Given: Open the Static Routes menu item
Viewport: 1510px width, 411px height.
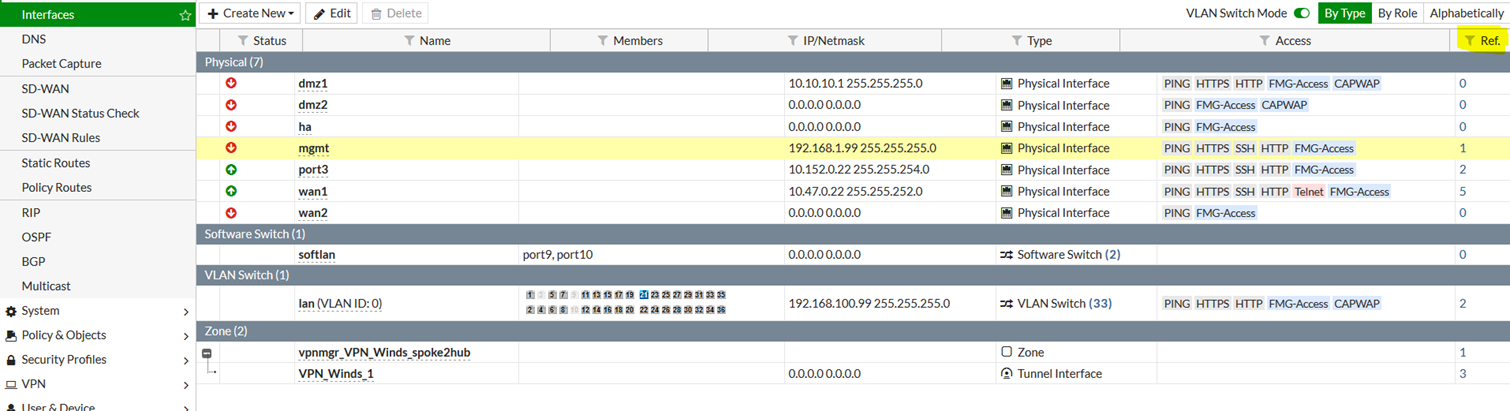Looking at the screenshot, I should coord(56,163).
